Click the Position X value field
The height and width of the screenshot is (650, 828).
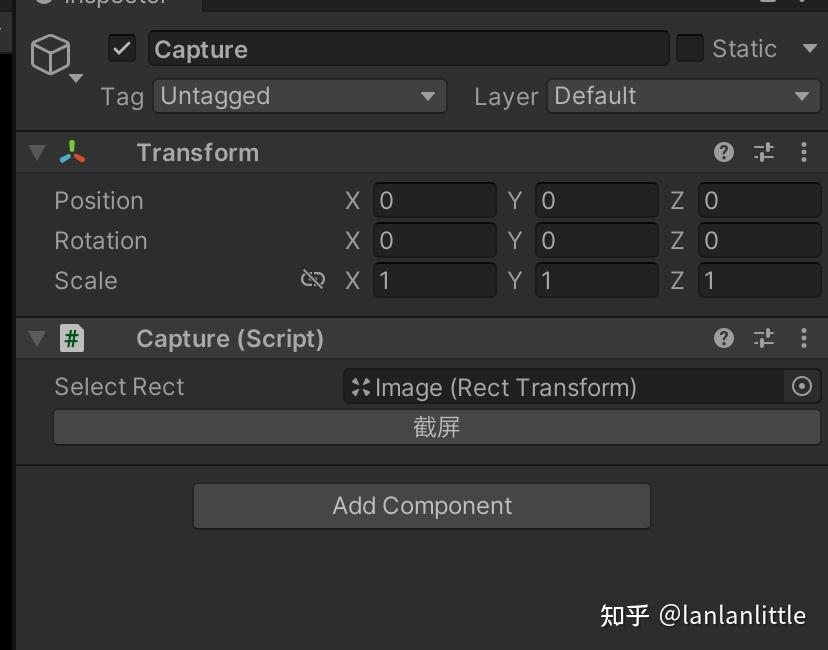(435, 200)
